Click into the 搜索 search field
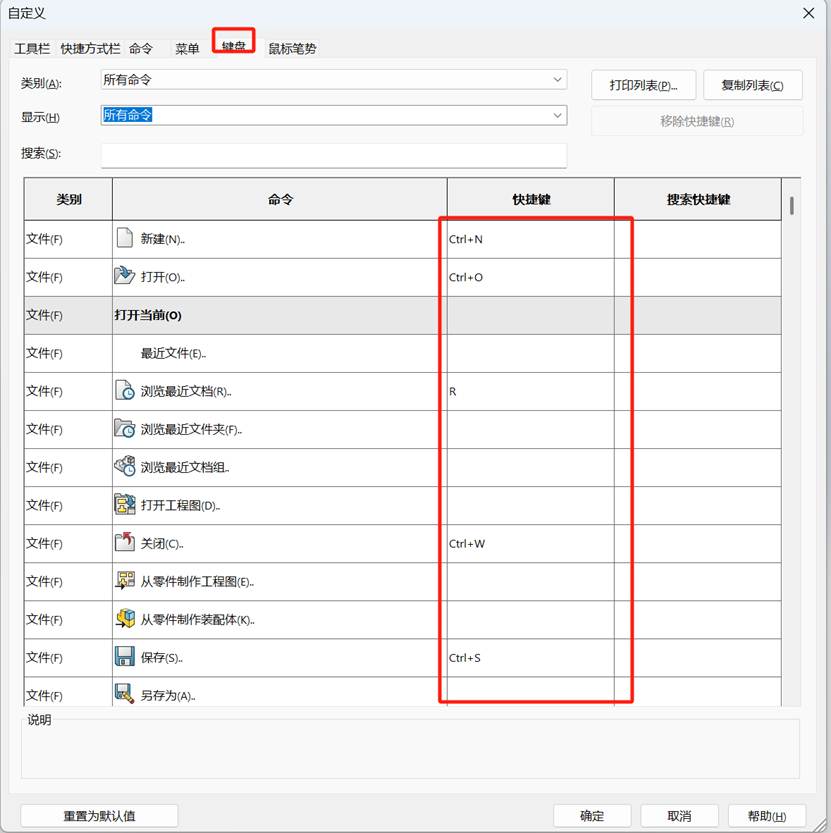The width and height of the screenshot is (831, 833). [334, 155]
